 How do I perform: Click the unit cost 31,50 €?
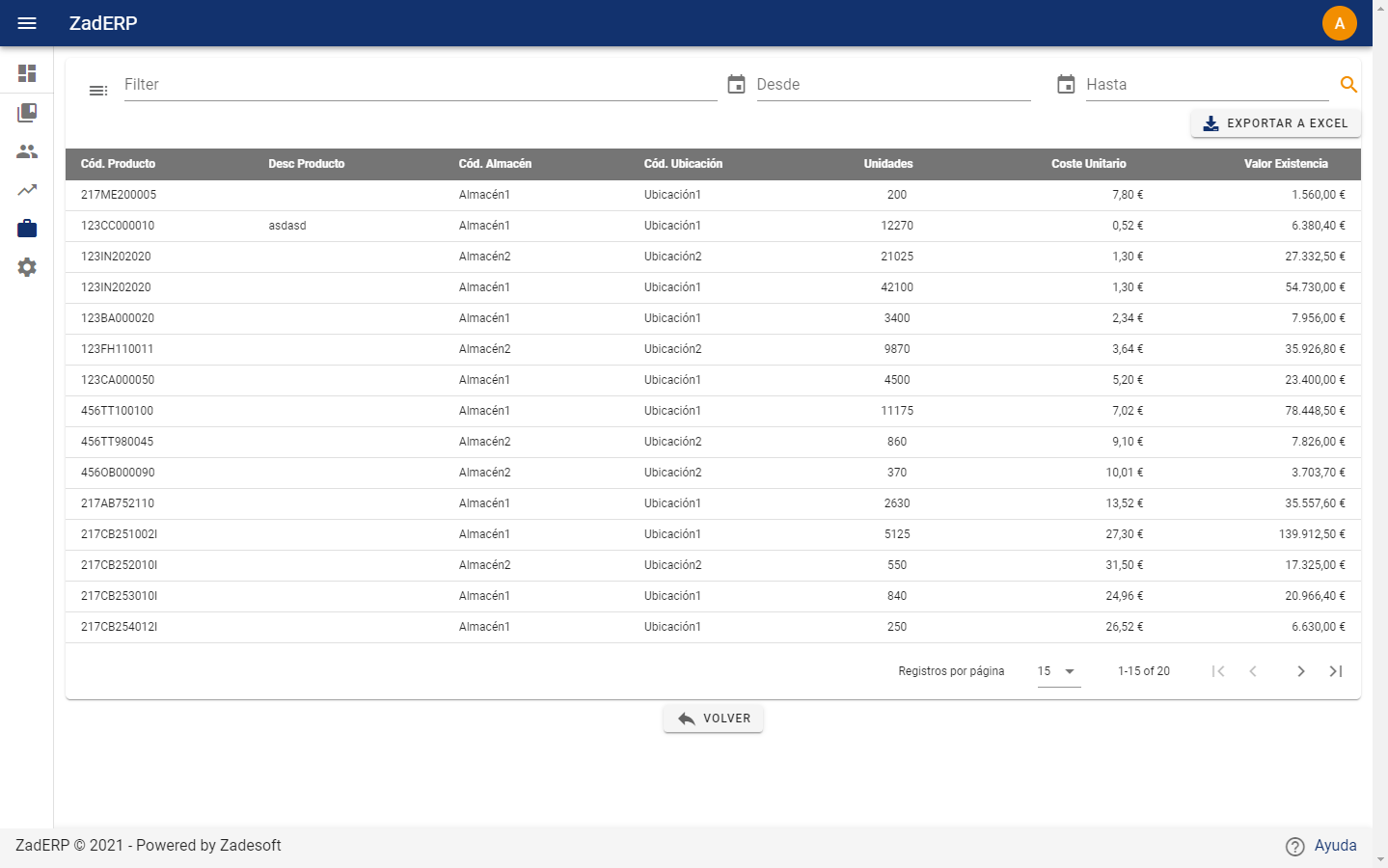(1125, 565)
